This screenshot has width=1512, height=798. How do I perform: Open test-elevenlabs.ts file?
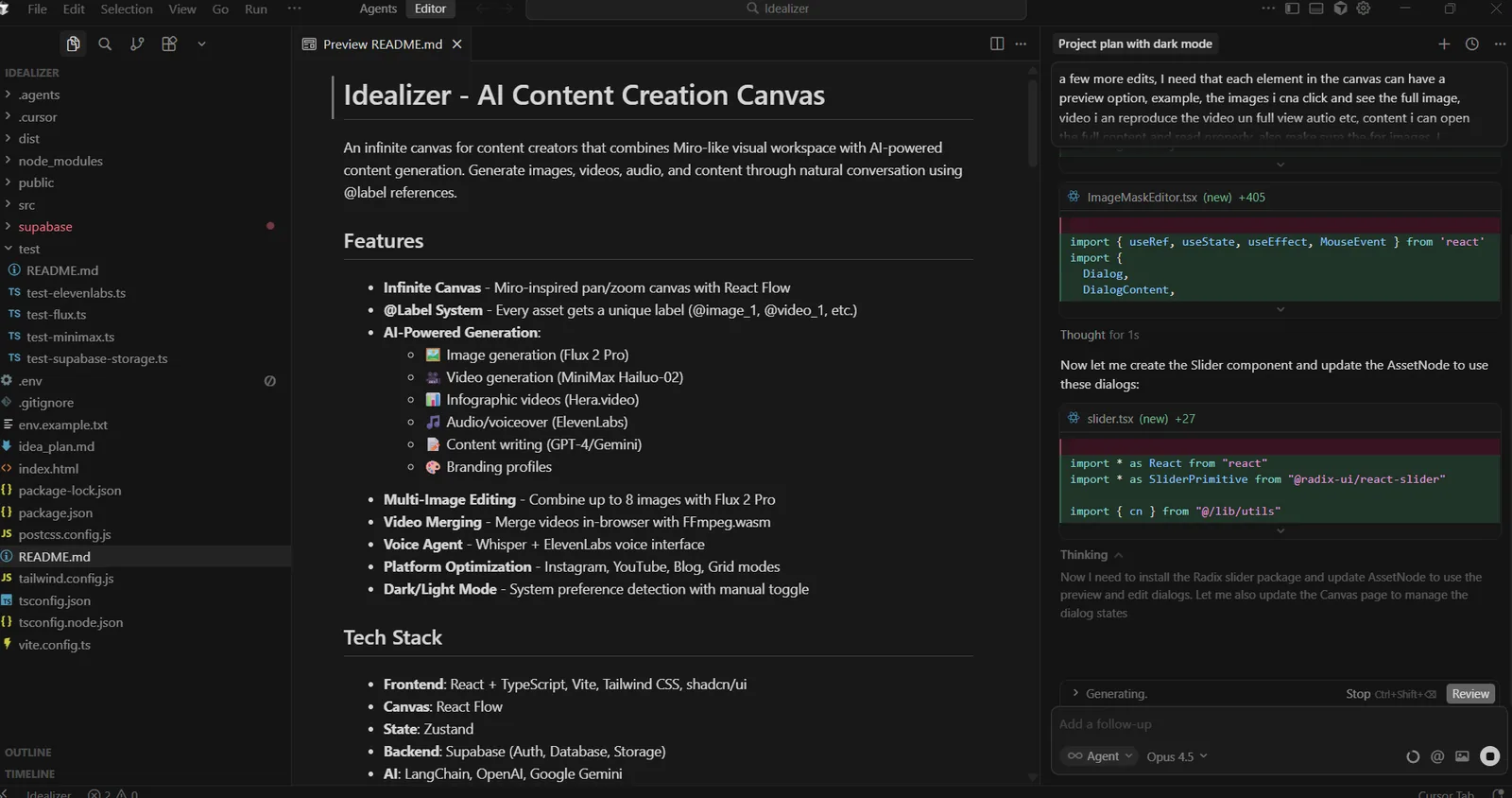coord(76,293)
